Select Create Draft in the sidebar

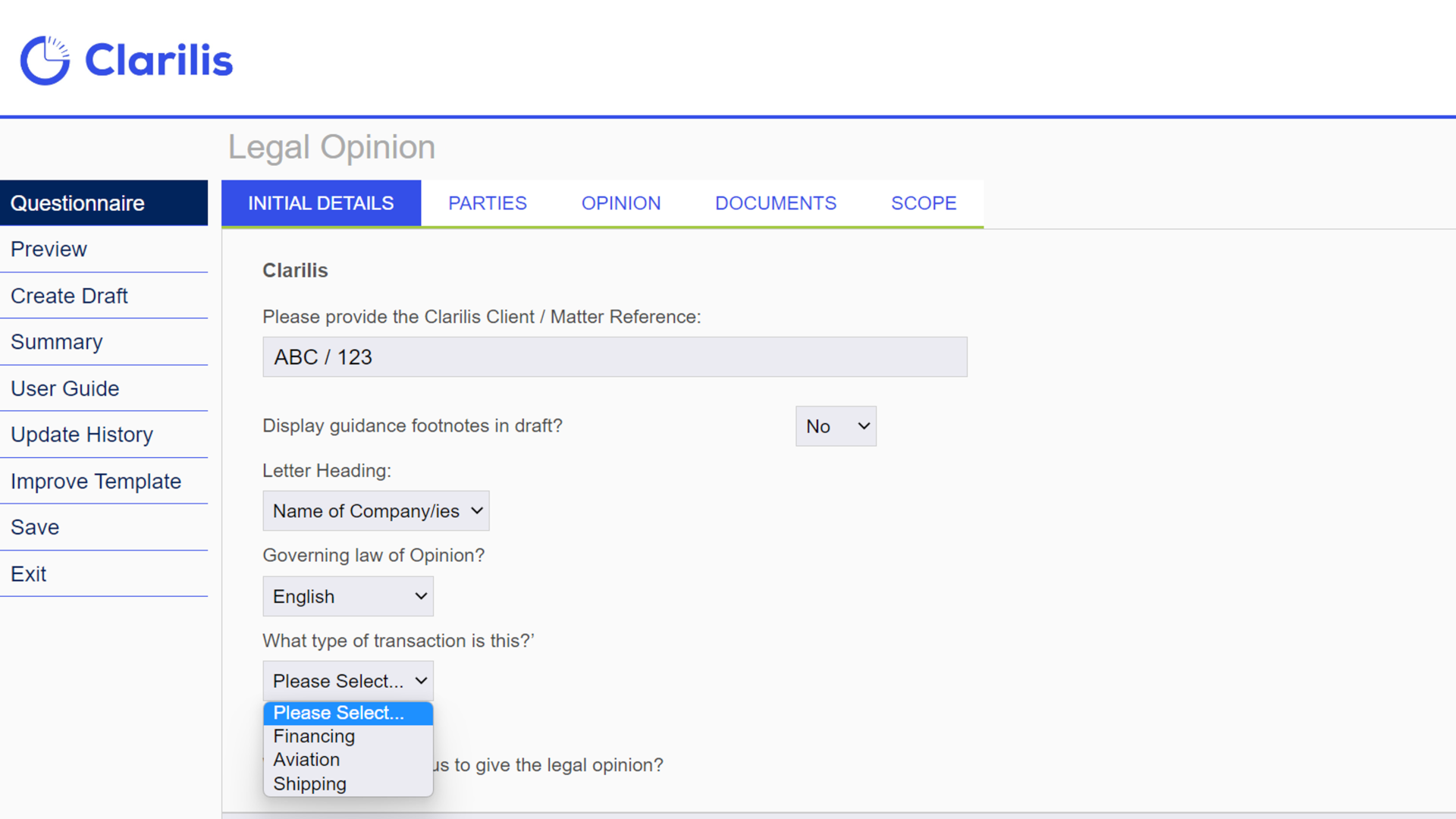104,296
